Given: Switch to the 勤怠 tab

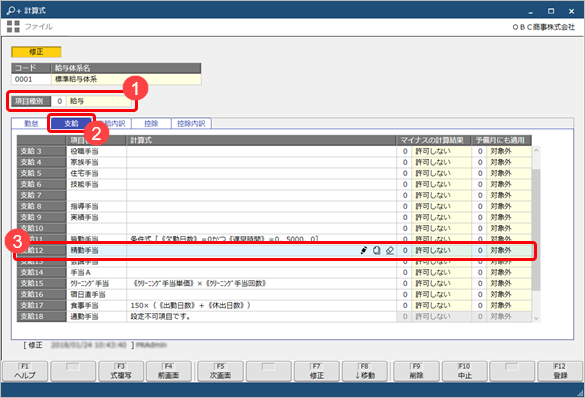Looking at the screenshot, I should [31, 123].
